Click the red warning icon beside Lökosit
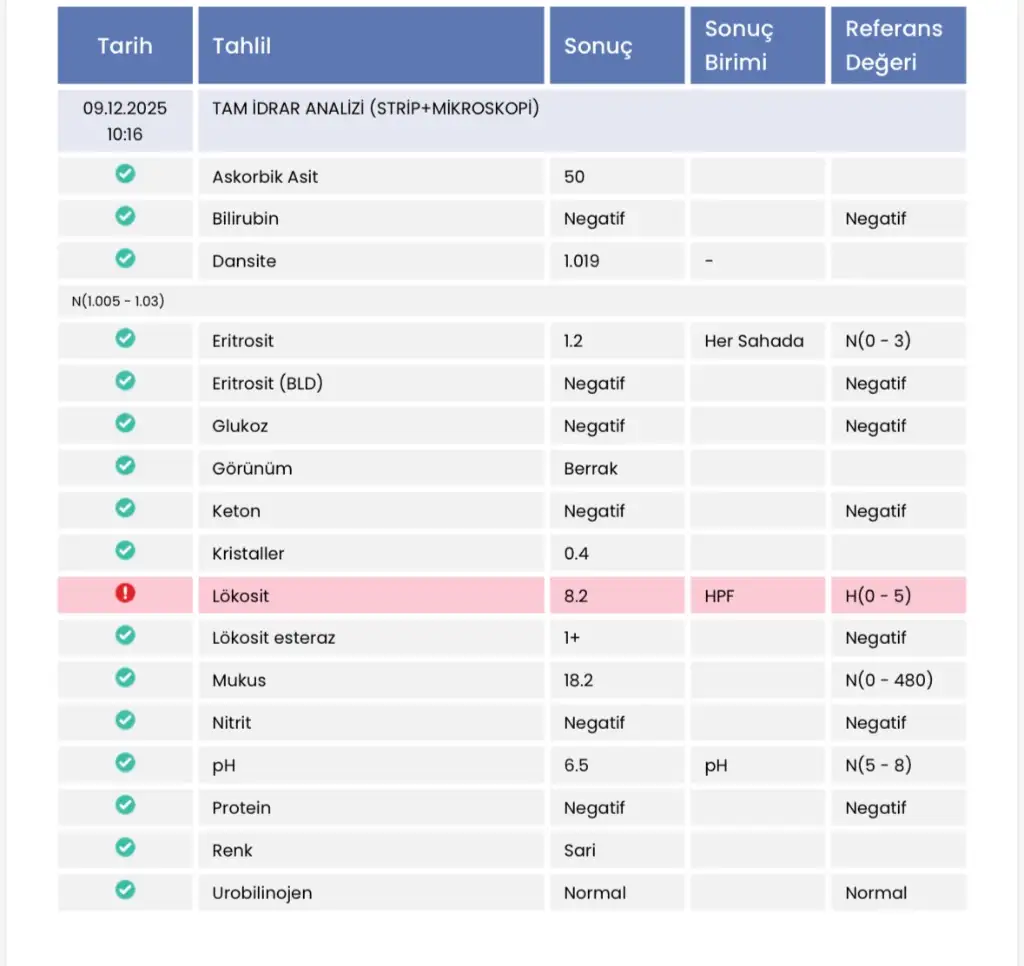Image resolution: width=1024 pixels, height=966 pixels. pyautogui.click(x=125, y=594)
